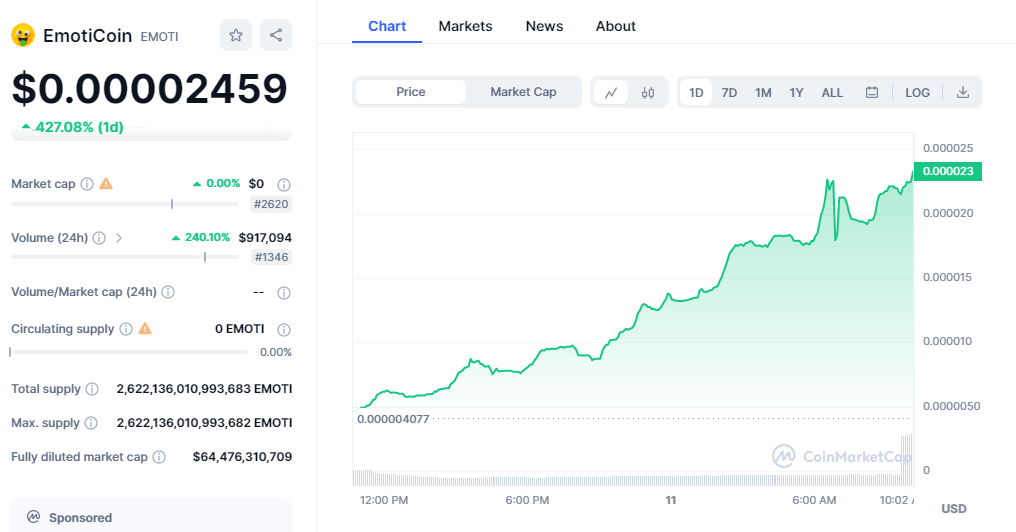Download chart data with download icon
1016x532 pixels.
pos(963,92)
